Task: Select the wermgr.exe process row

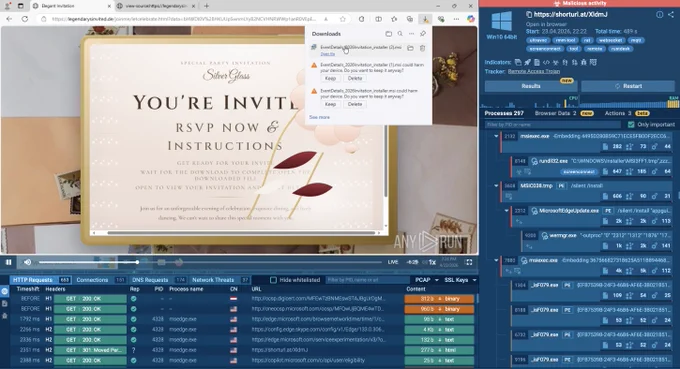Action: click(597, 241)
